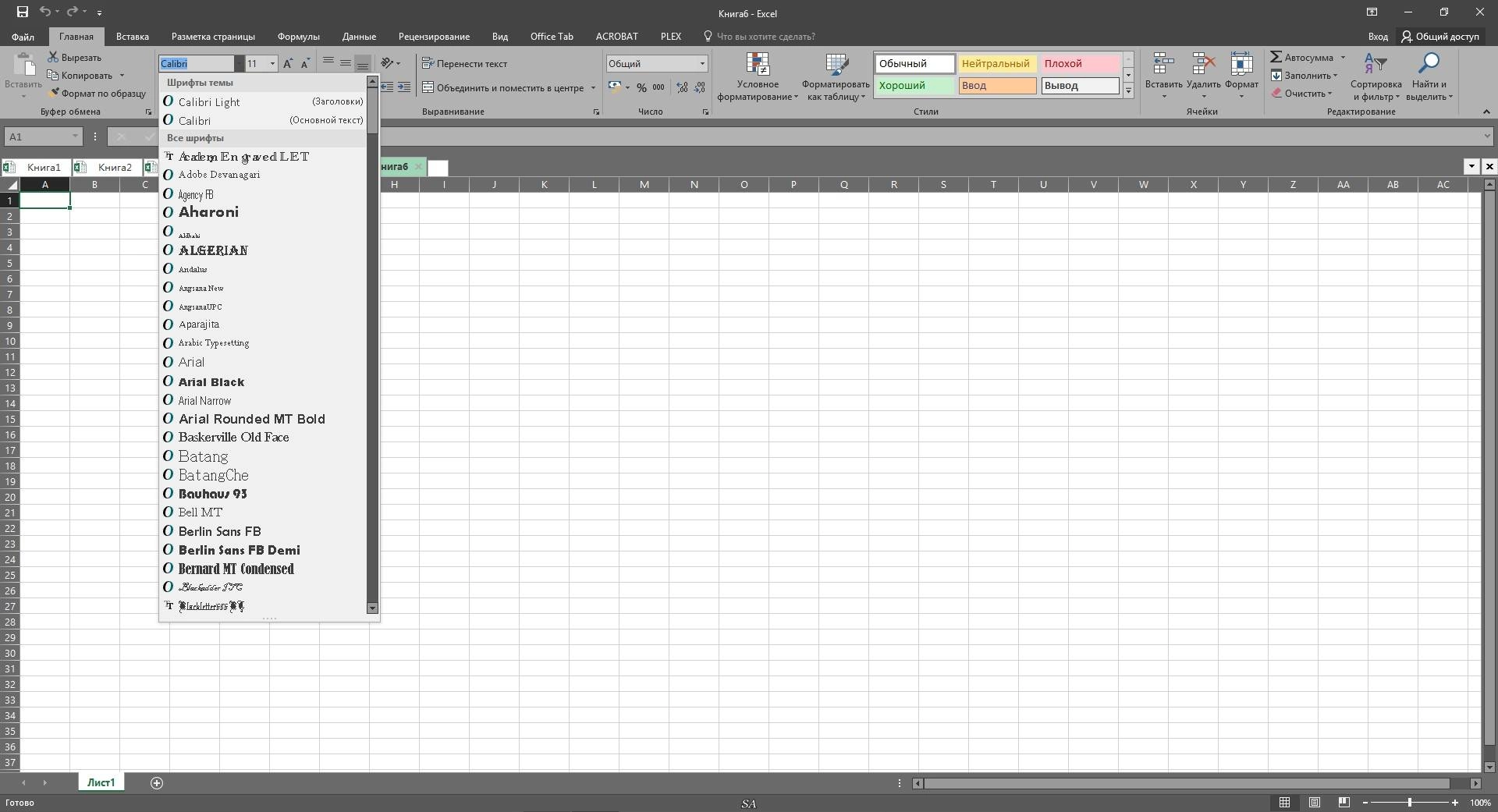Select column M header
The width and height of the screenshot is (1498, 812).
tap(644, 185)
